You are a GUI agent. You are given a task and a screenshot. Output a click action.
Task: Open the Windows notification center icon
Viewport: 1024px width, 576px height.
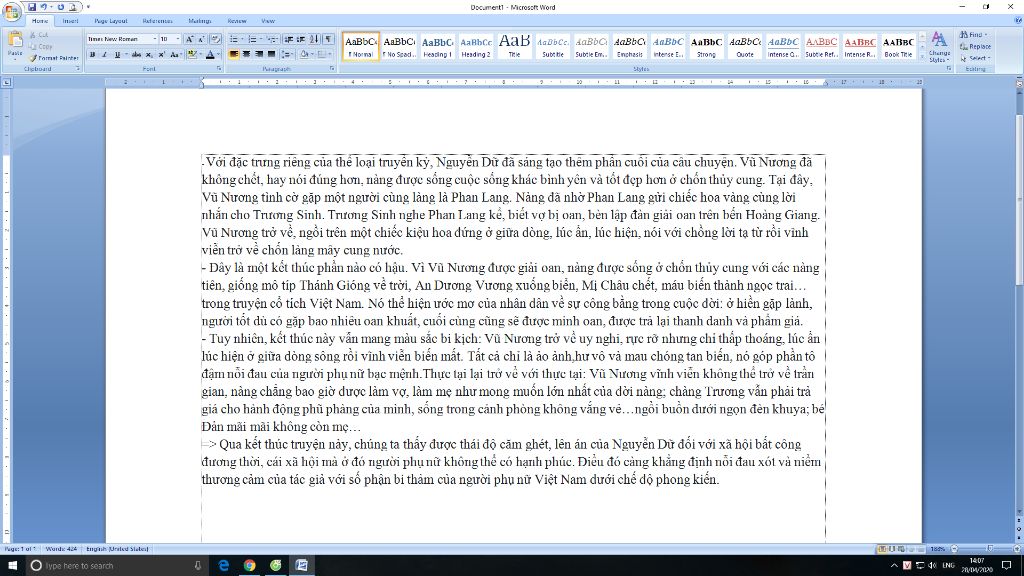[1006, 566]
